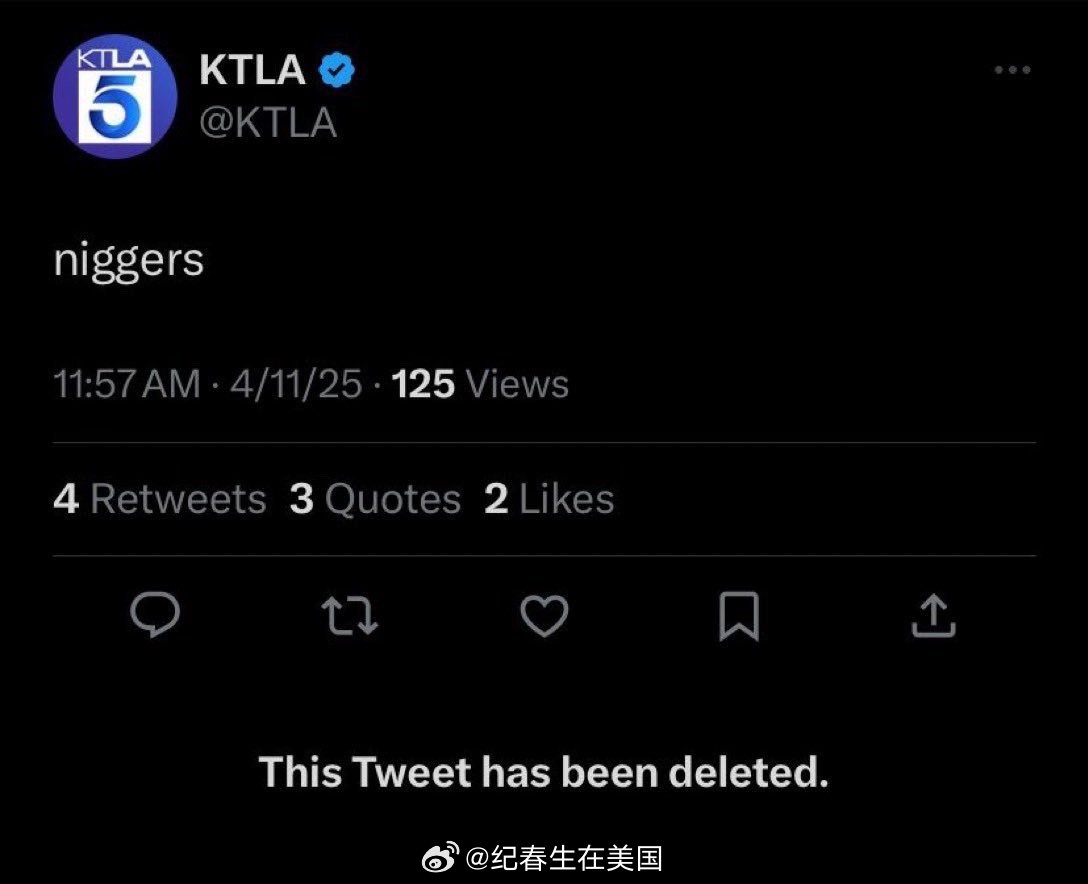Click the Weibo username watermark text
The image size is (1088, 884).
pyautogui.click(x=565, y=858)
